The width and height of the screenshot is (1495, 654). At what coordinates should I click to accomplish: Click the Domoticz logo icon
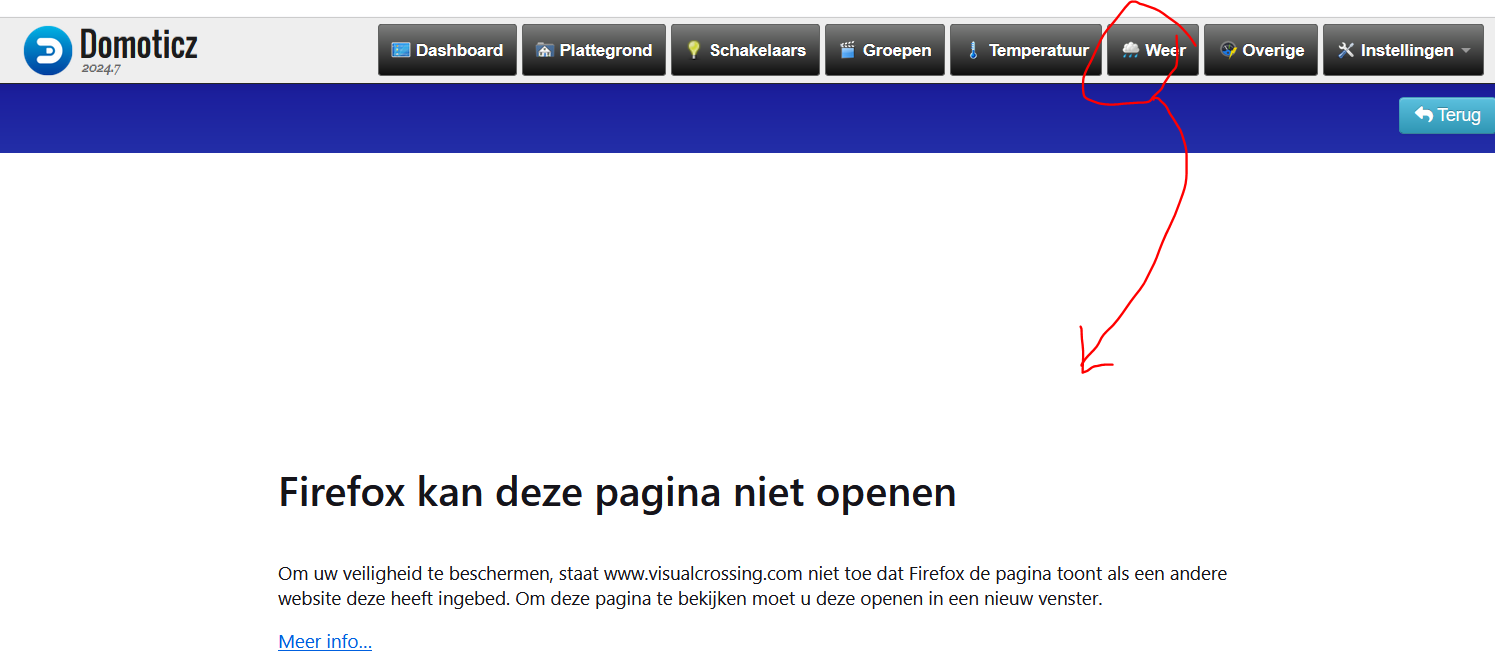[48, 50]
